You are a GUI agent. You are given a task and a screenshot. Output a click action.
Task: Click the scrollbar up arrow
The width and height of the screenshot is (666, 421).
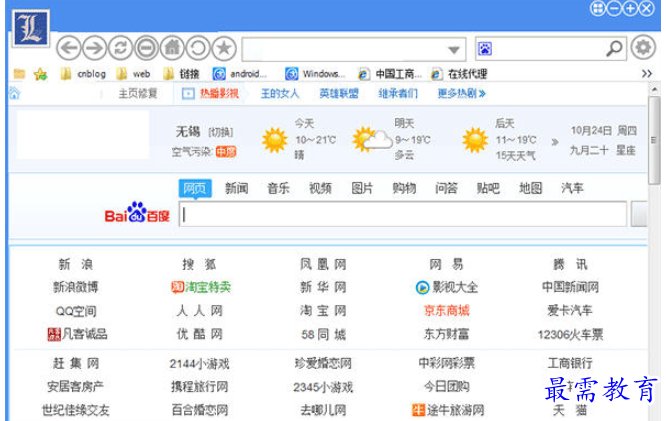pos(654,90)
